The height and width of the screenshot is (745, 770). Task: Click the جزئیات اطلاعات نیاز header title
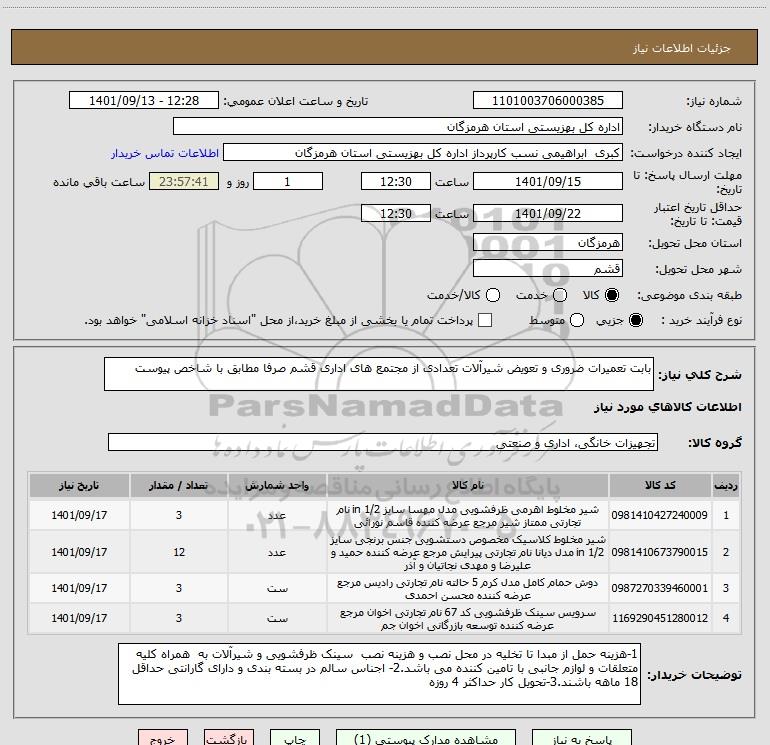(682, 48)
